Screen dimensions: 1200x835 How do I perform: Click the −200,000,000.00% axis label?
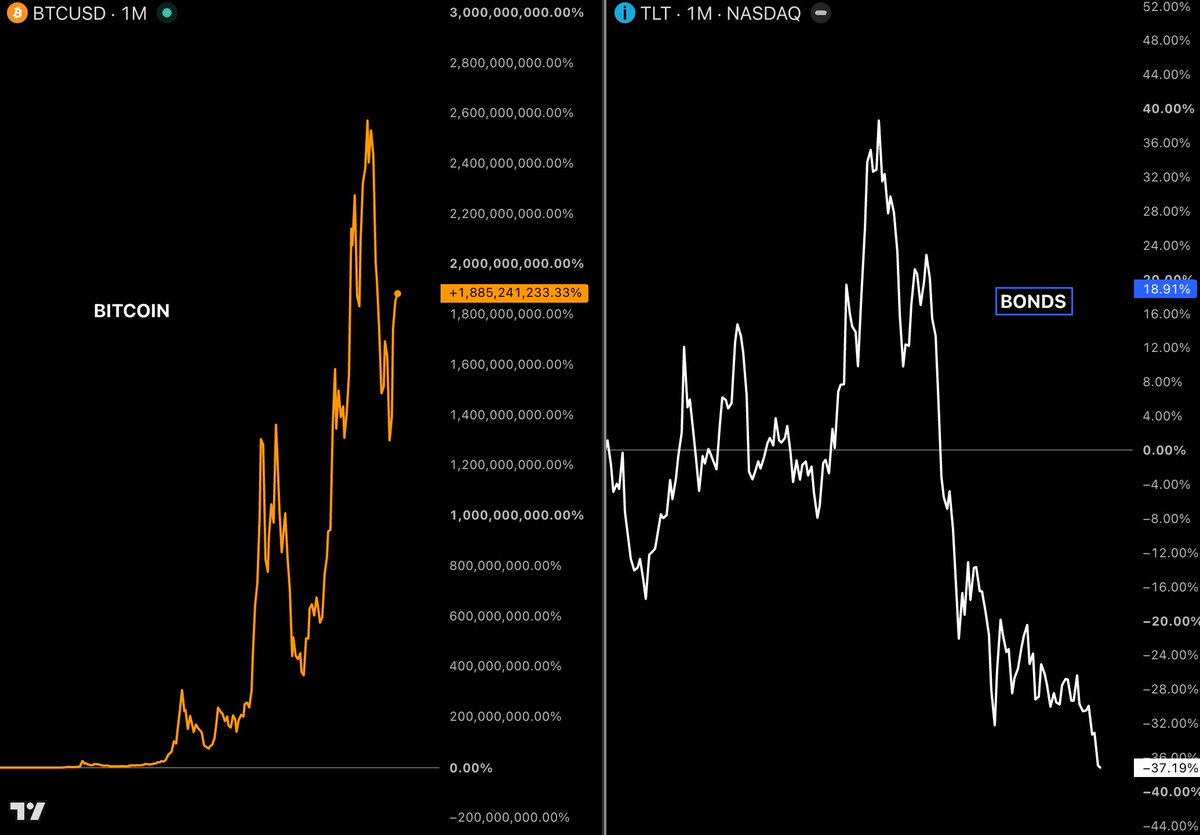[509, 817]
